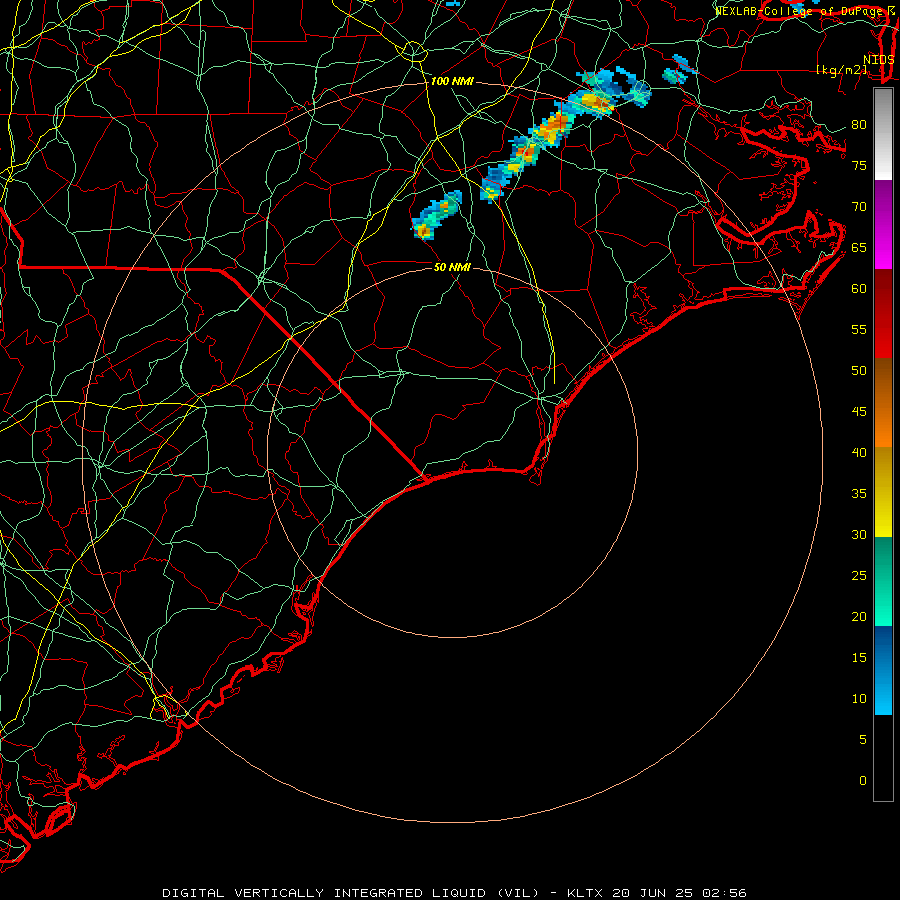900x900 pixels.
Task: Pick the green-teal segment of the color bar
Action: click(883, 581)
